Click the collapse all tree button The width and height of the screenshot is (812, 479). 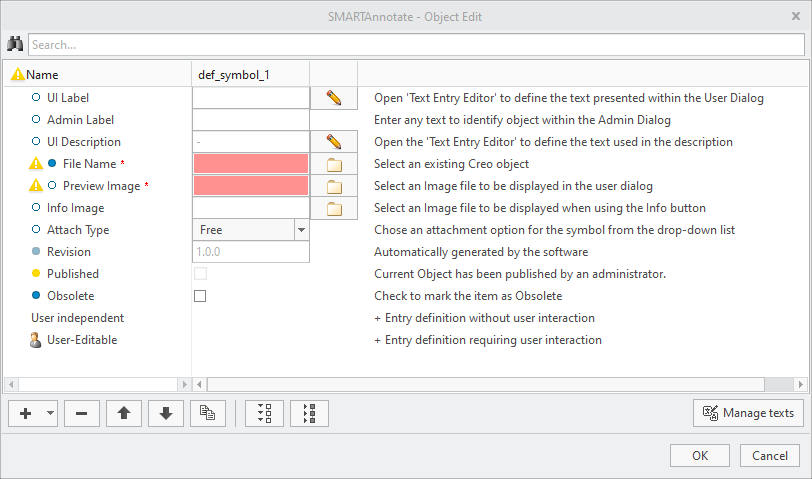point(309,413)
